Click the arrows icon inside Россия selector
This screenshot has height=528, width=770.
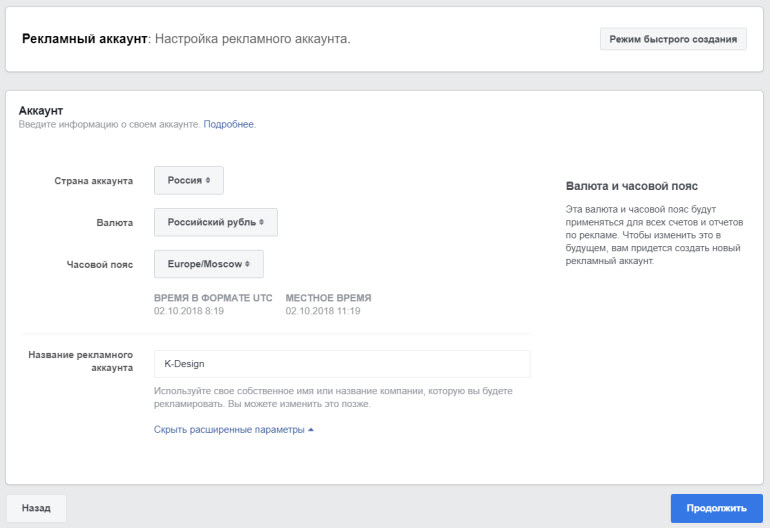click(x=208, y=181)
